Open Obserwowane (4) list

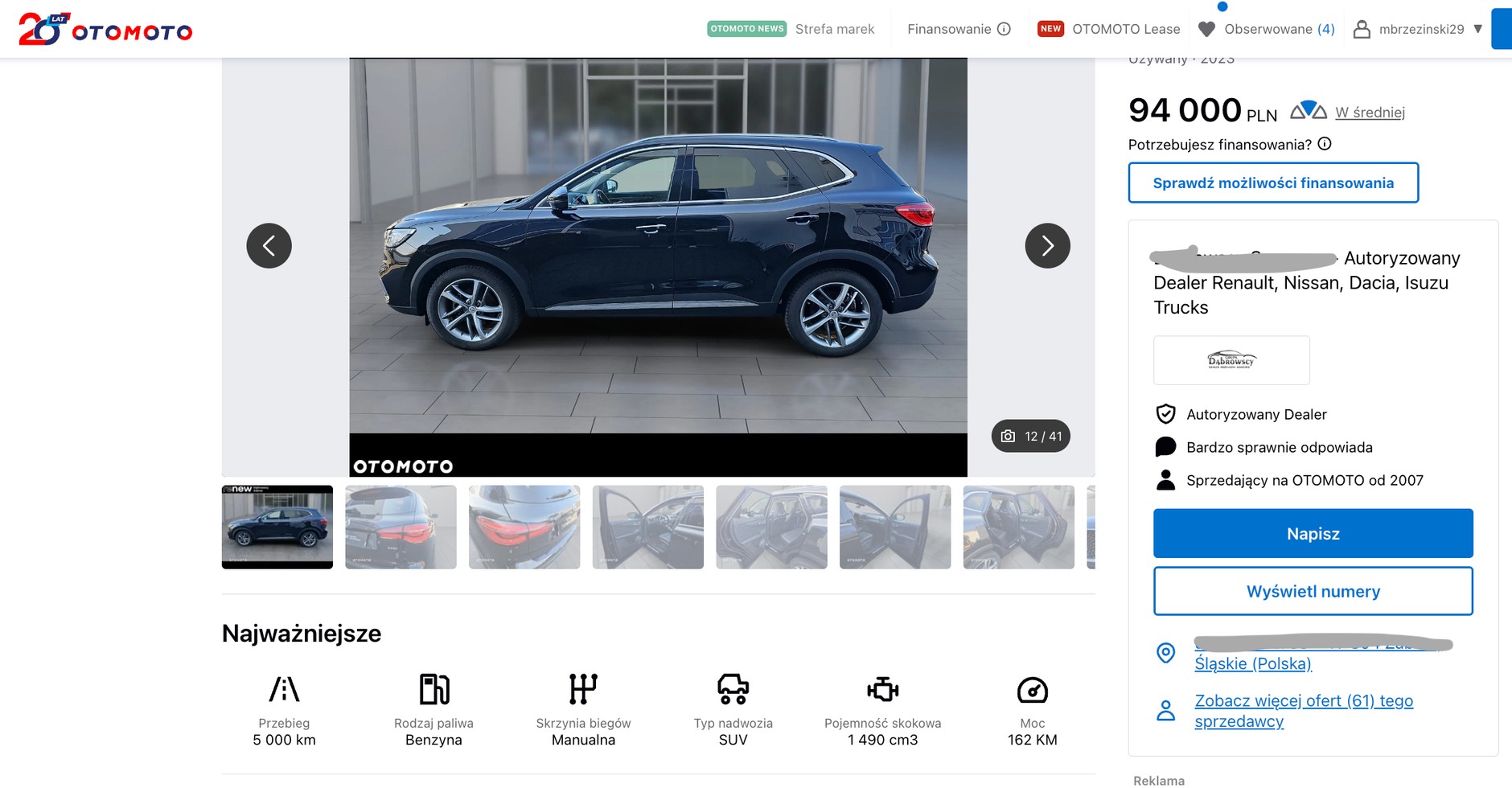tap(1279, 29)
